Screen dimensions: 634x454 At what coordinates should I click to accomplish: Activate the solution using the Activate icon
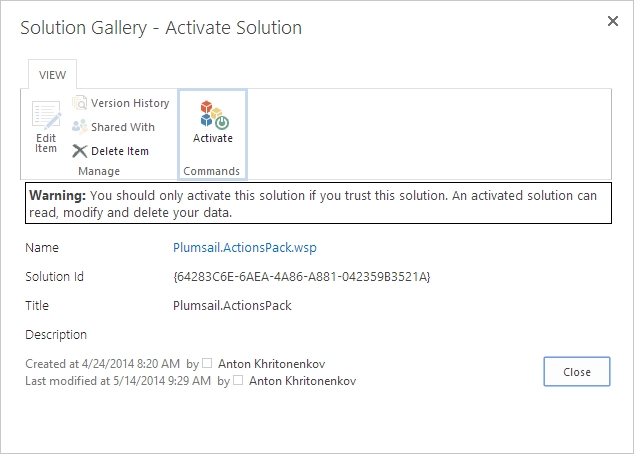[212, 122]
